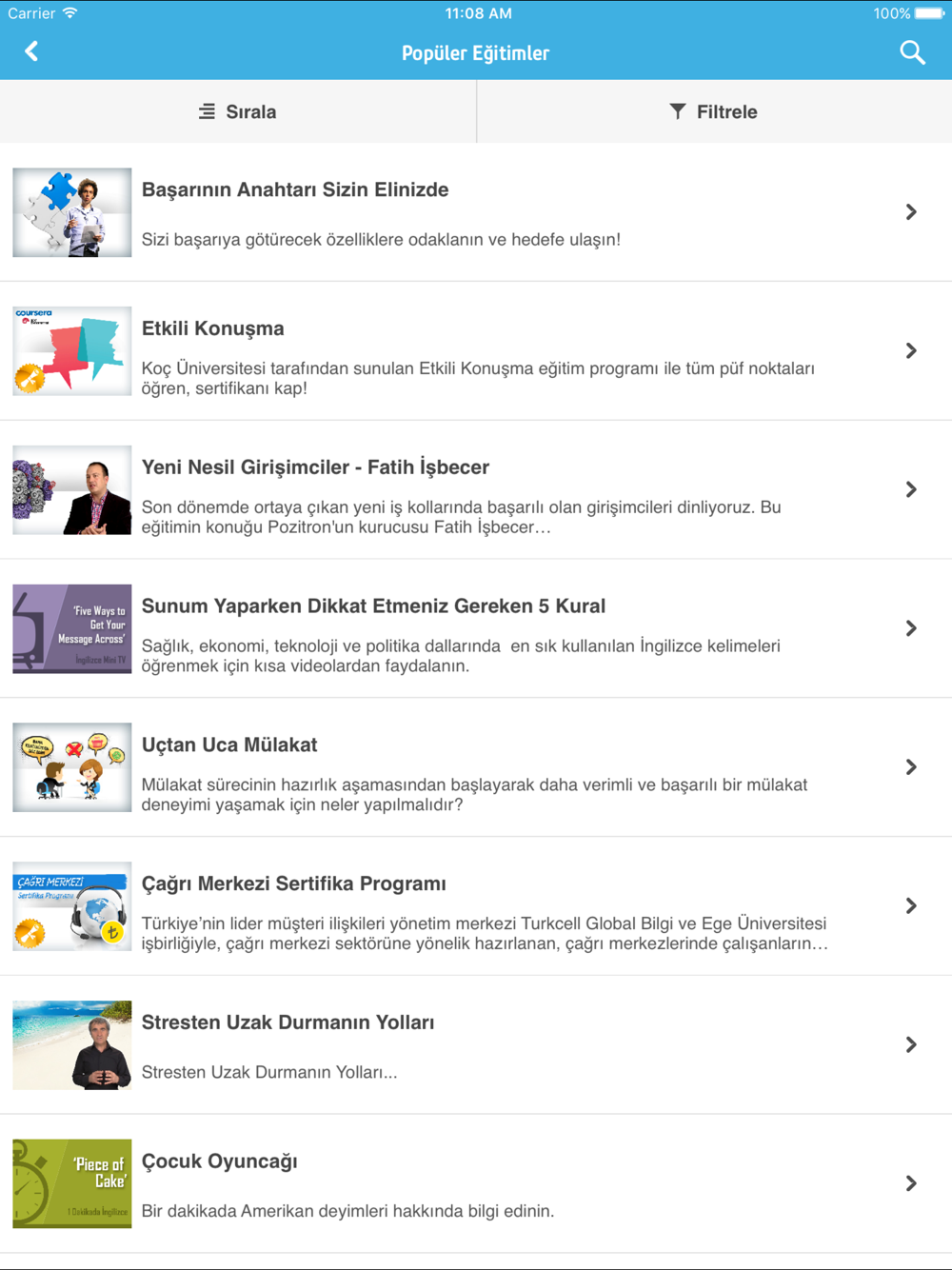The height and width of the screenshot is (1270, 952).
Task: Select the beach background Stresten thumbnail
Action: pos(72,1045)
